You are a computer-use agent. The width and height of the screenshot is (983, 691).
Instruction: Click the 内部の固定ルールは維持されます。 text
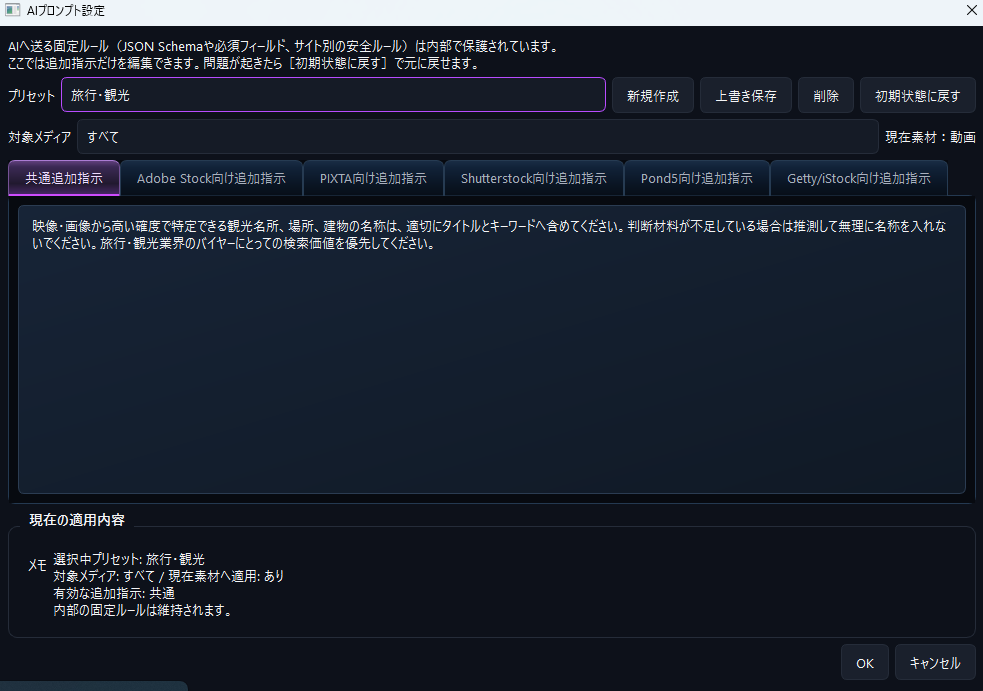[x=143, y=610]
